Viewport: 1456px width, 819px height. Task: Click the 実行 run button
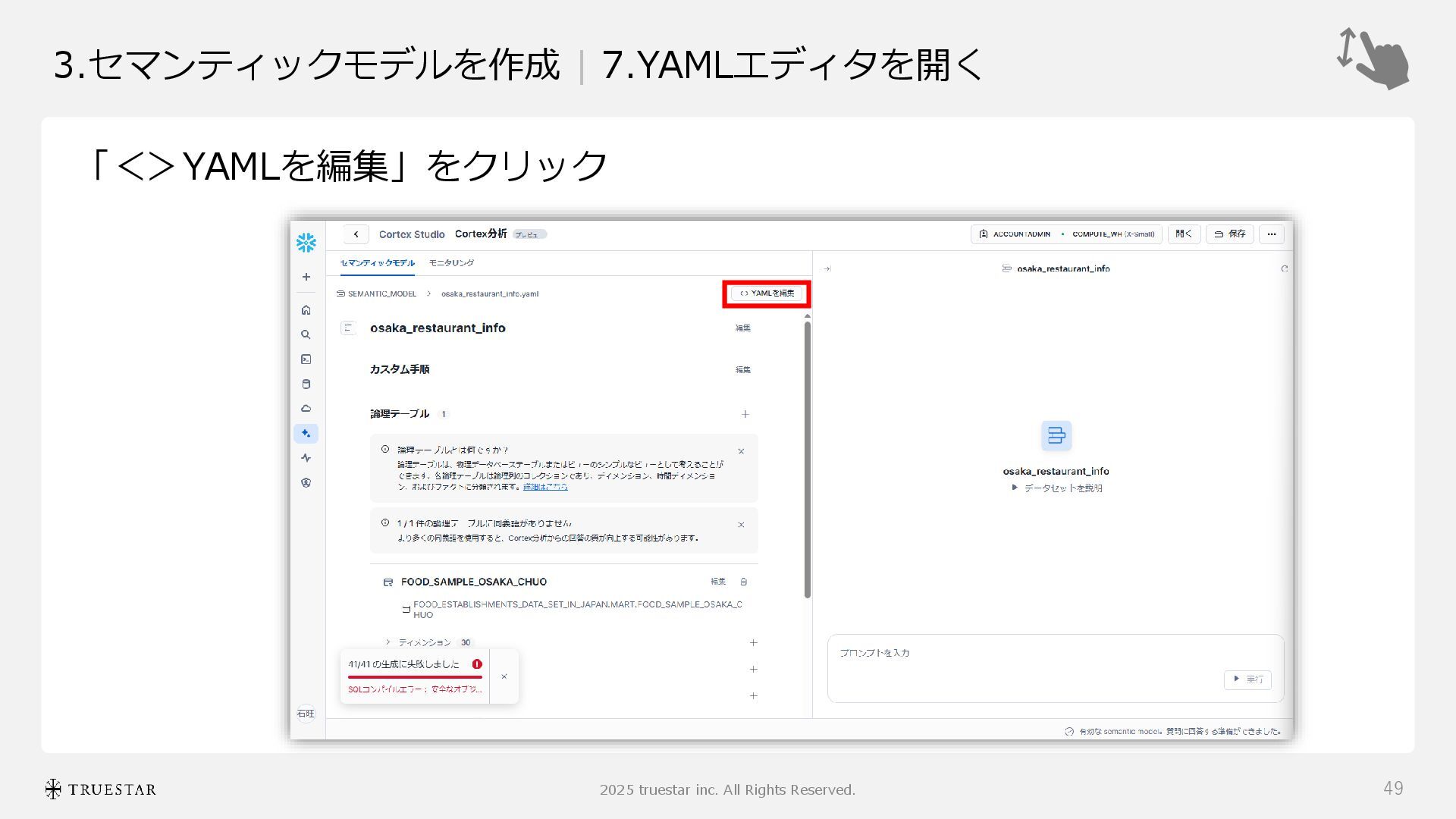pyautogui.click(x=1247, y=679)
